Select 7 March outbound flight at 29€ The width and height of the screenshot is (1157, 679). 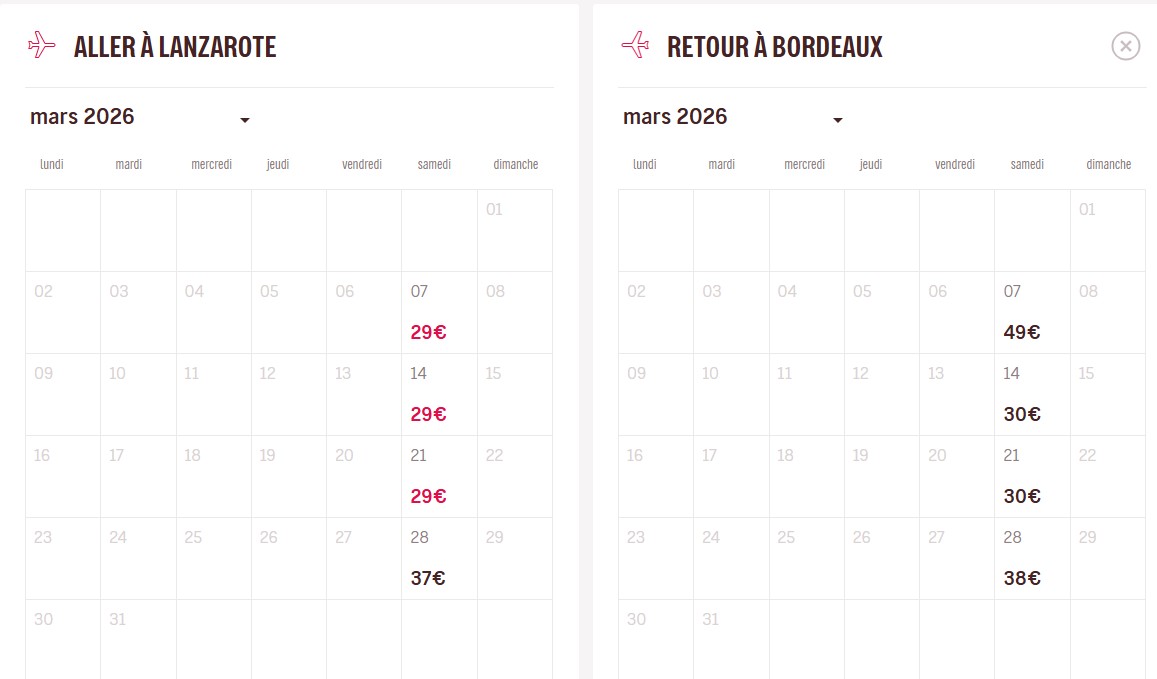pos(439,313)
